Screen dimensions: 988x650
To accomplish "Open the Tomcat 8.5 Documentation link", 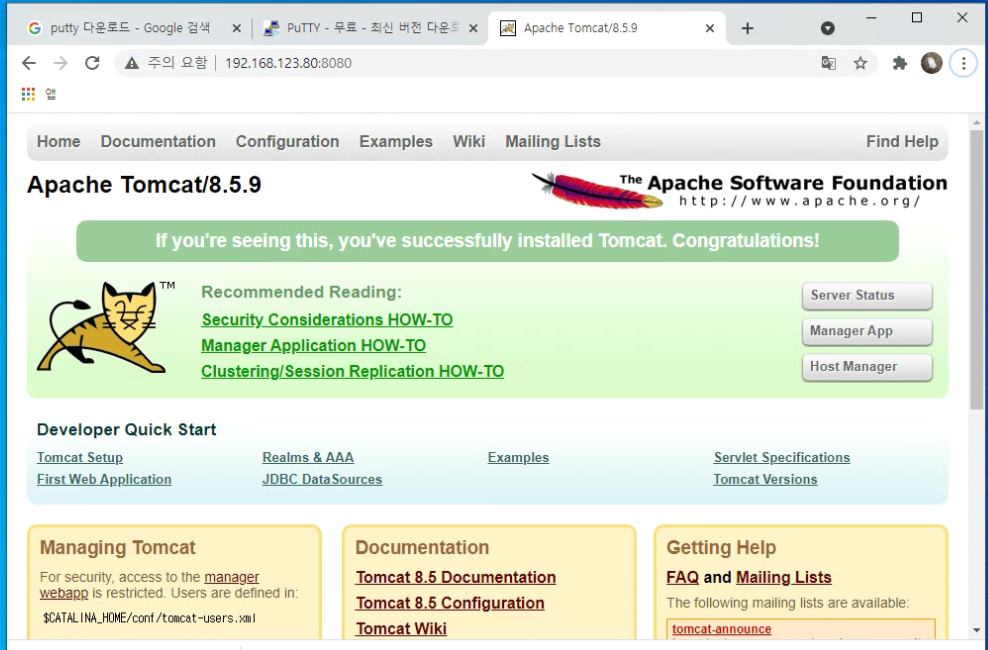I will pos(456,578).
